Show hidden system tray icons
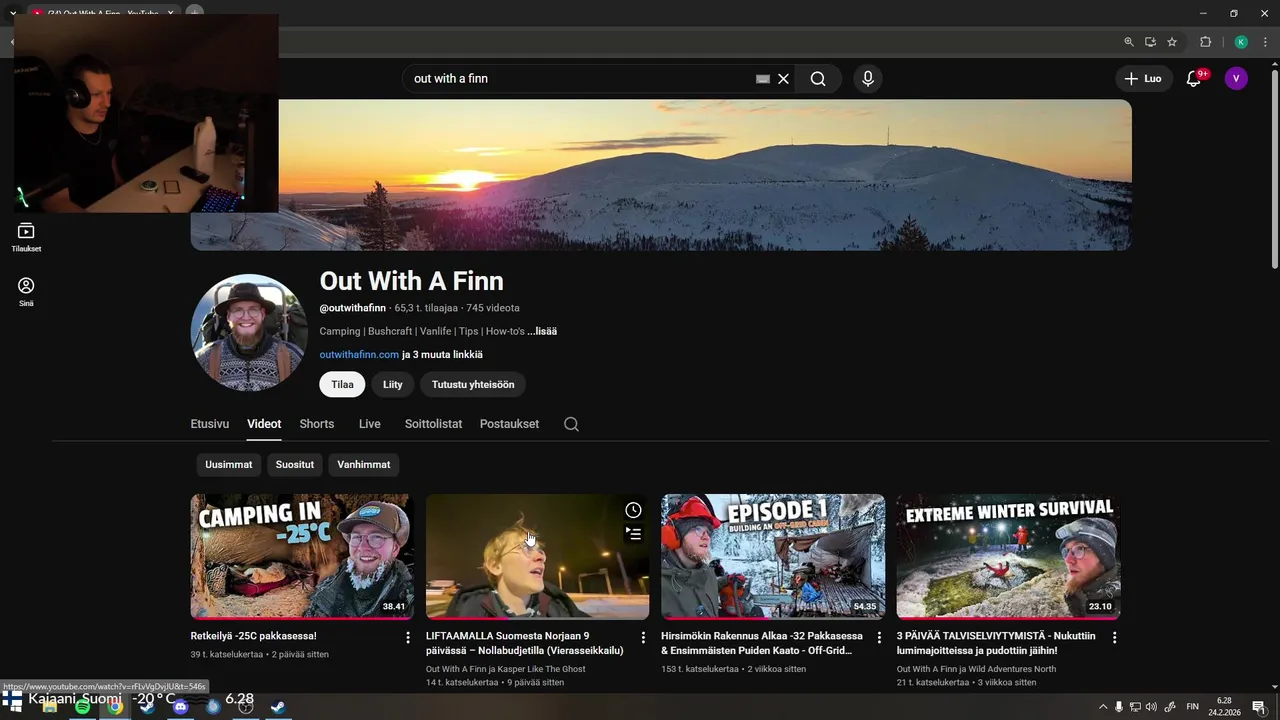This screenshot has height=720, width=1280. pos(1103,707)
